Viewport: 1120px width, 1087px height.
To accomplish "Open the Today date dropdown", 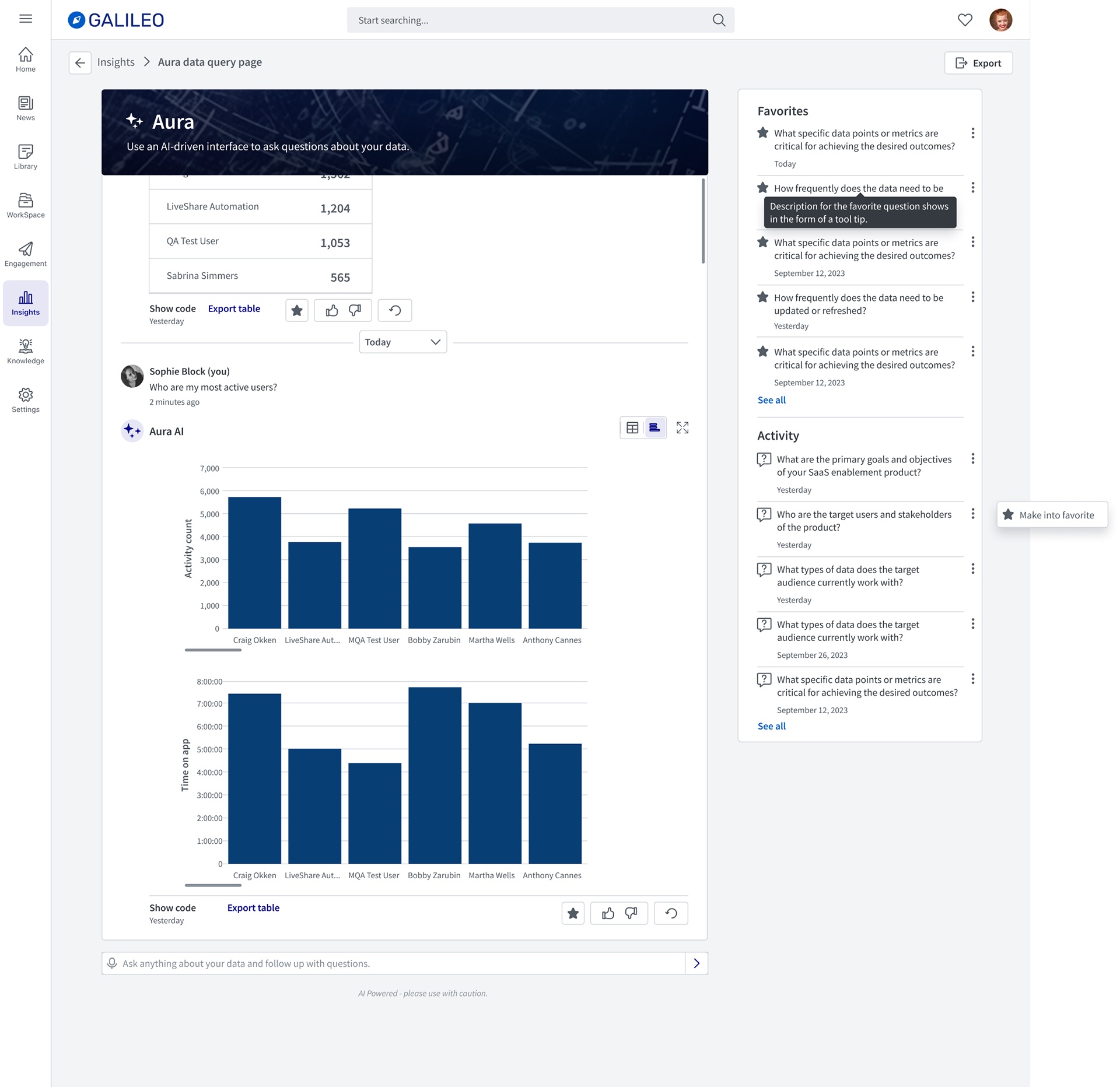I will click(402, 342).
